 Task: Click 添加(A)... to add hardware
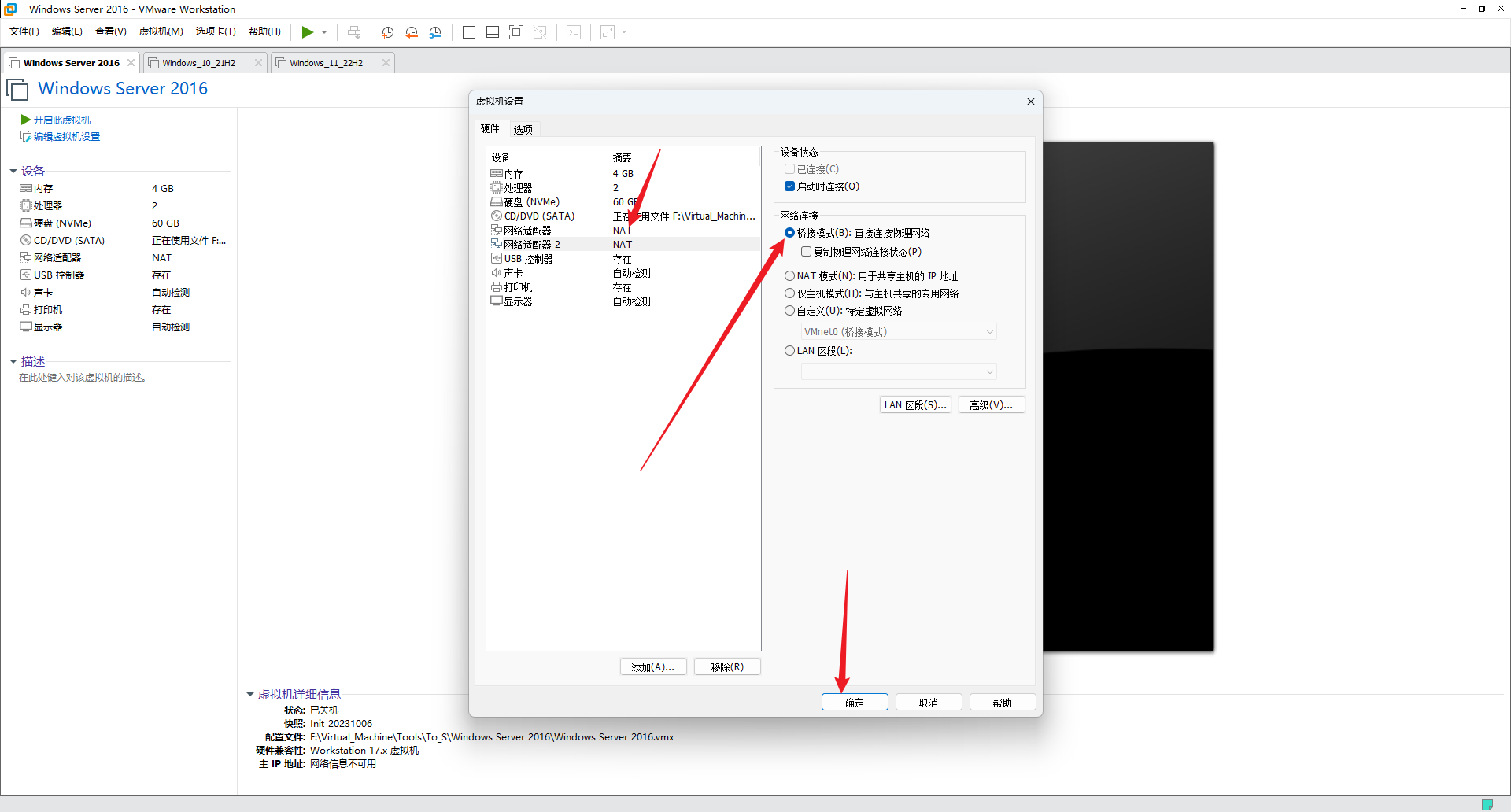pos(653,667)
